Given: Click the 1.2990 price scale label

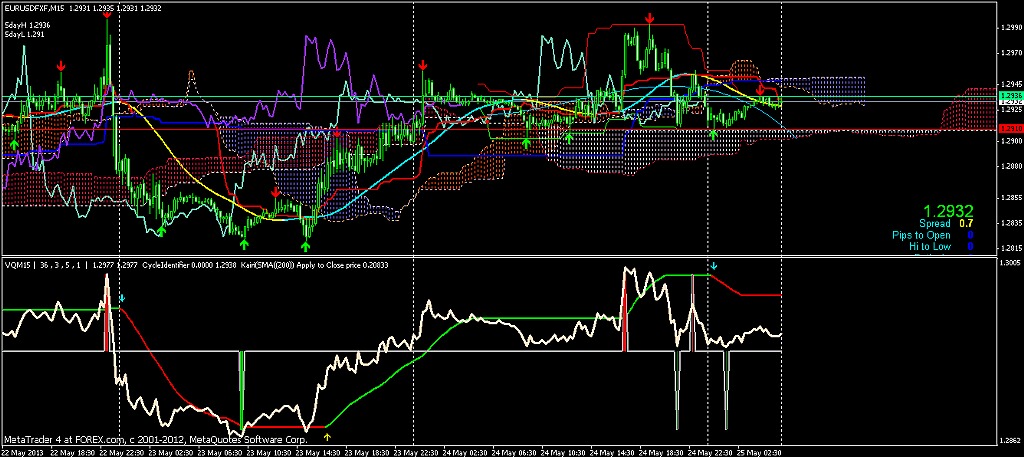Looking at the screenshot, I should [1010, 27].
